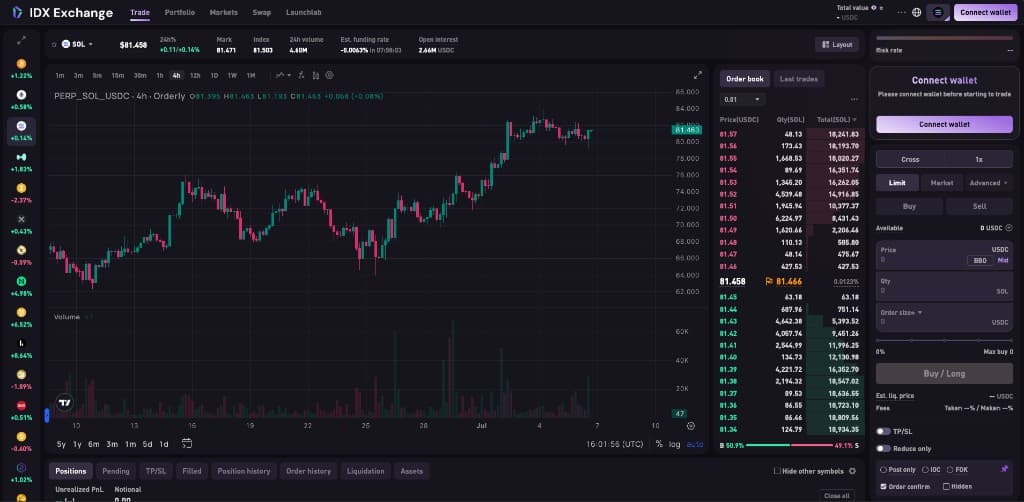Maximize the chart with the fullscreen icon
The image size is (1024, 502).
point(697,75)
